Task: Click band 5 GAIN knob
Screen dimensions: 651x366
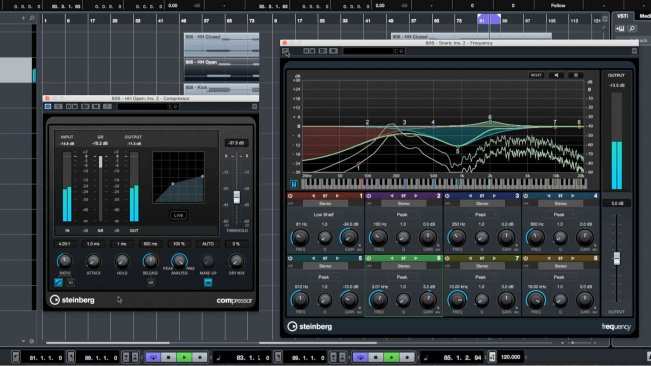Action: 349,300
